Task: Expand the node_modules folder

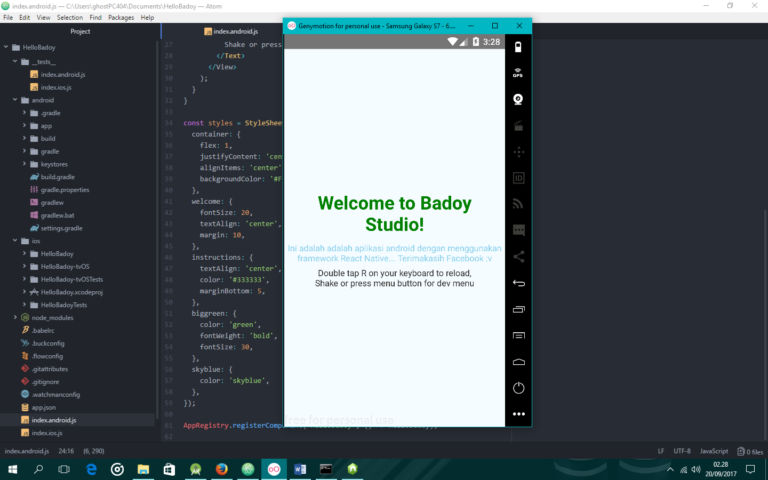Action: [x=24, y=317]
